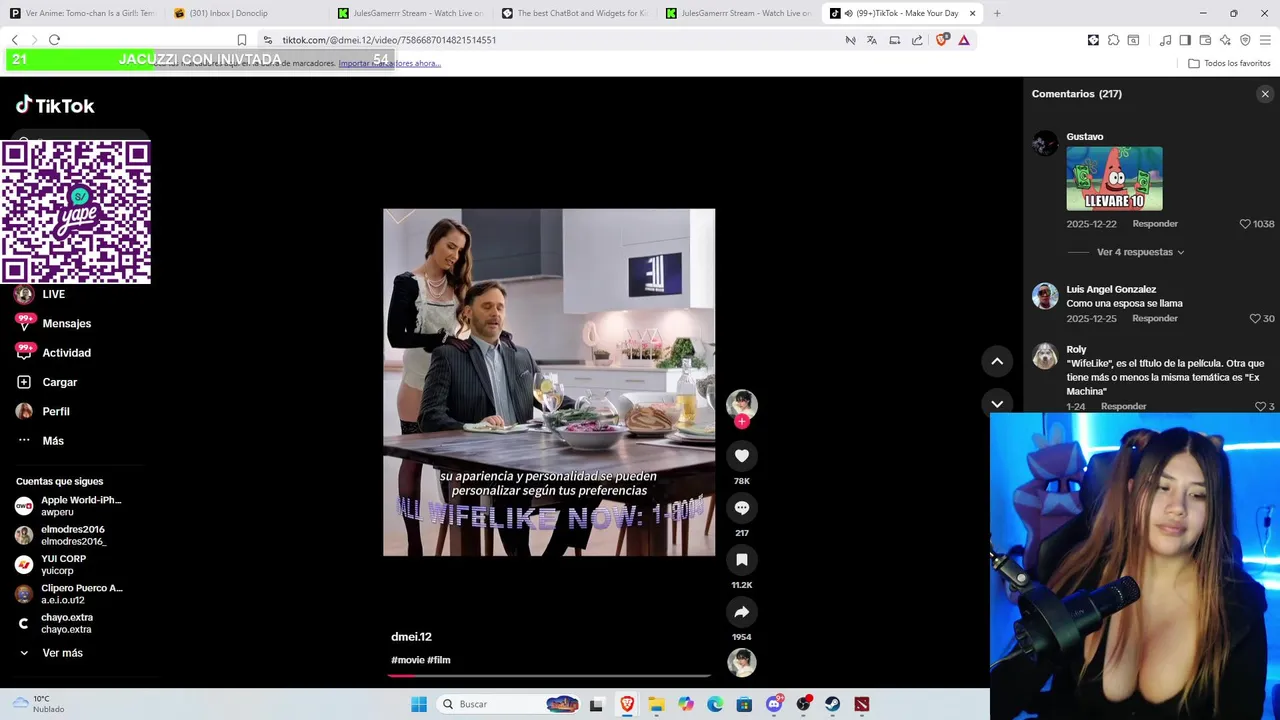Image resolution: width=1280 pixels, height=720 pixels.
Task: Follow creator with red plus badge
Action: click(741, 422)
